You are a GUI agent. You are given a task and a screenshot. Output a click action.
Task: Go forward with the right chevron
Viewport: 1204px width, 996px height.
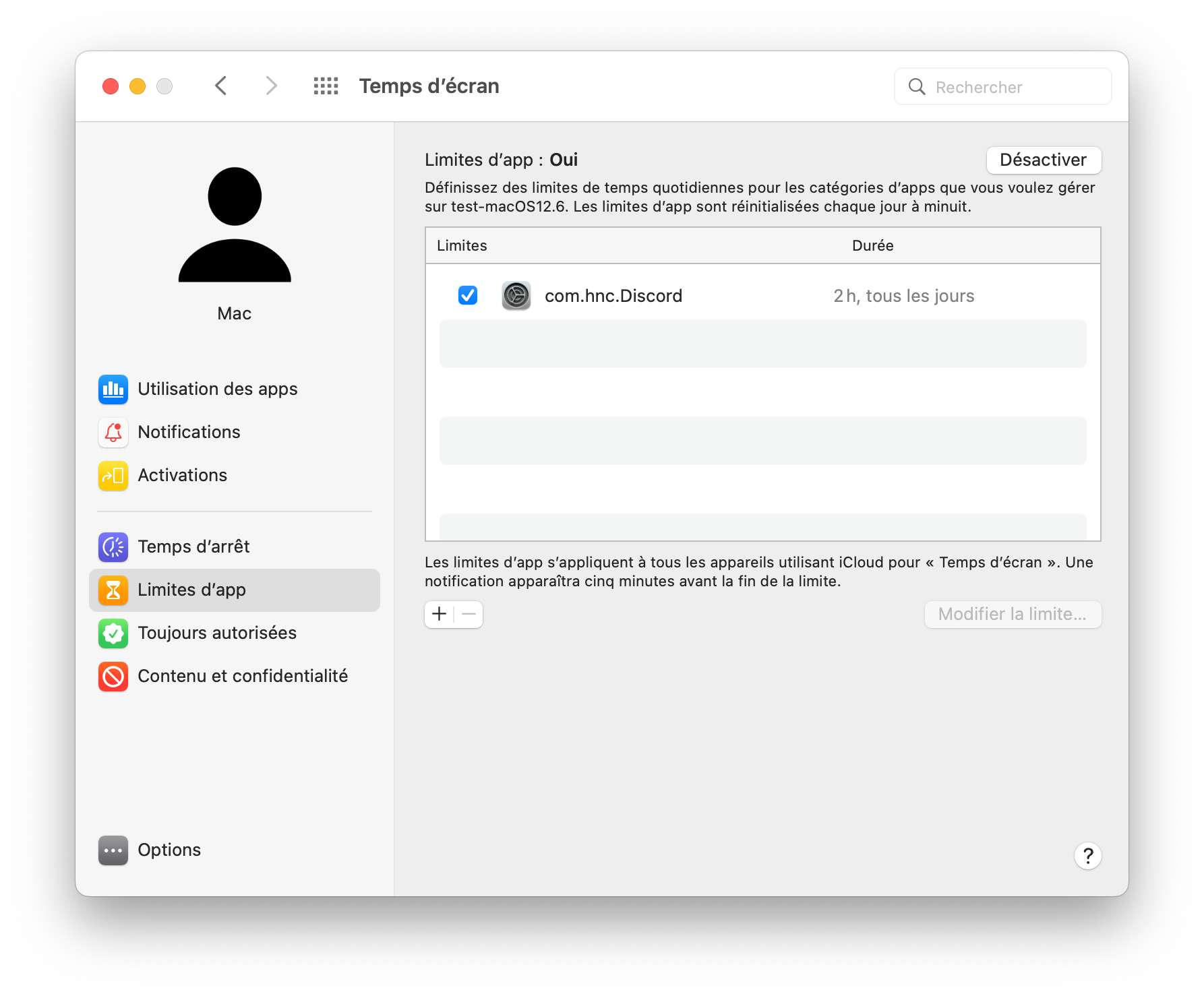click(x=271, y=86)
